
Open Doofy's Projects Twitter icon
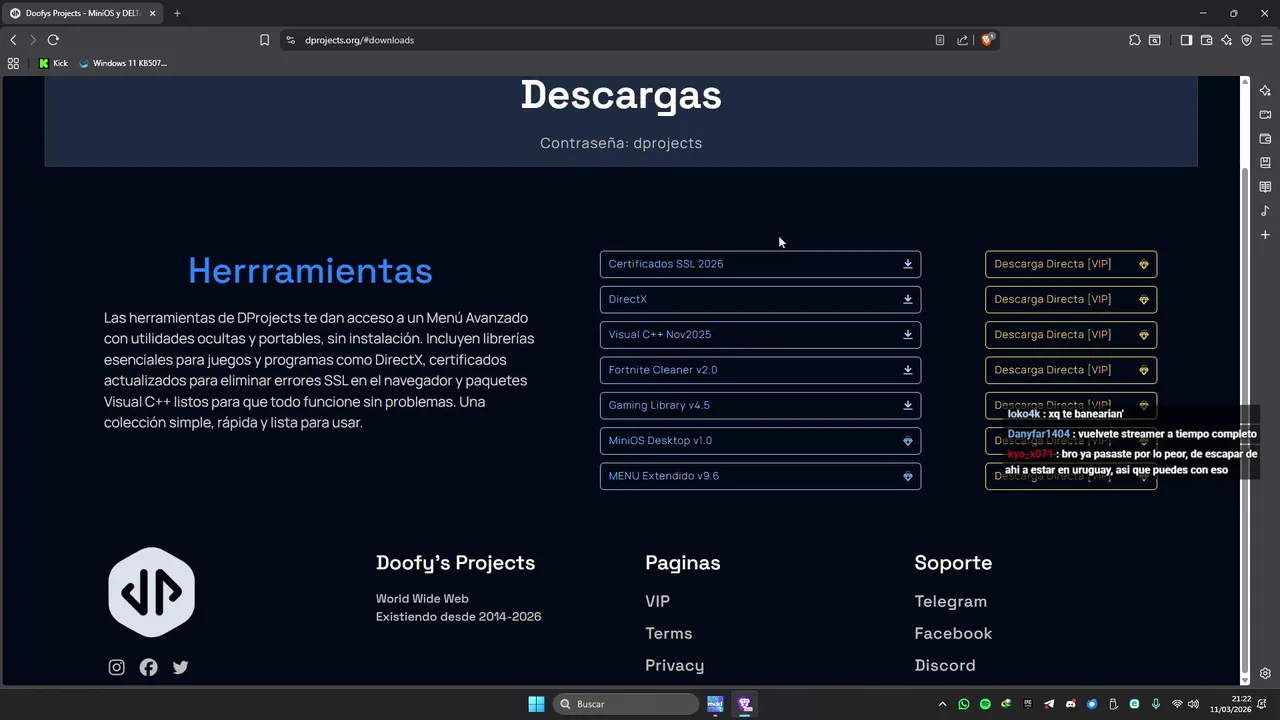181,667
